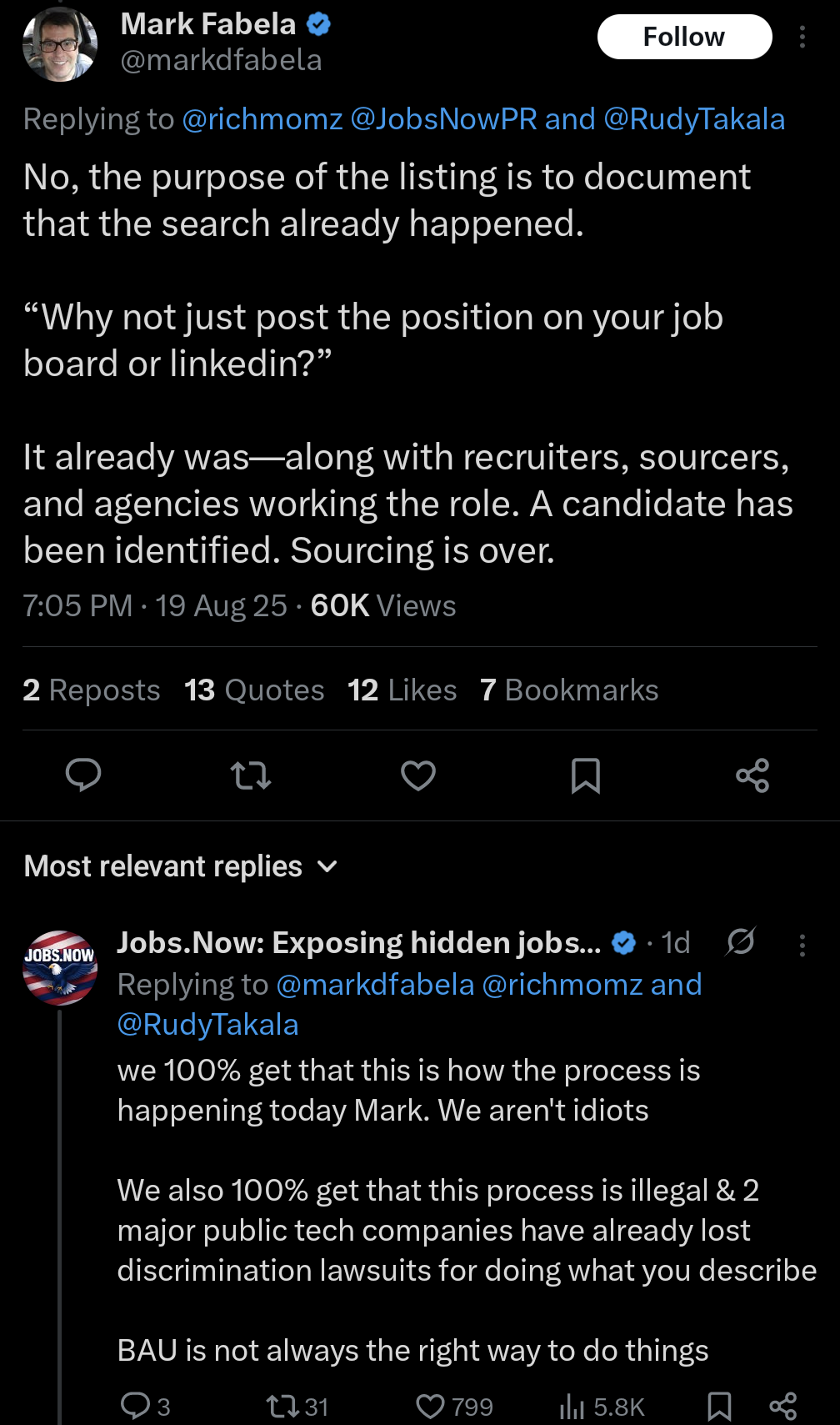Bookmark the main tweet
Screen dimensions: 840x1425
coord(585,775)
